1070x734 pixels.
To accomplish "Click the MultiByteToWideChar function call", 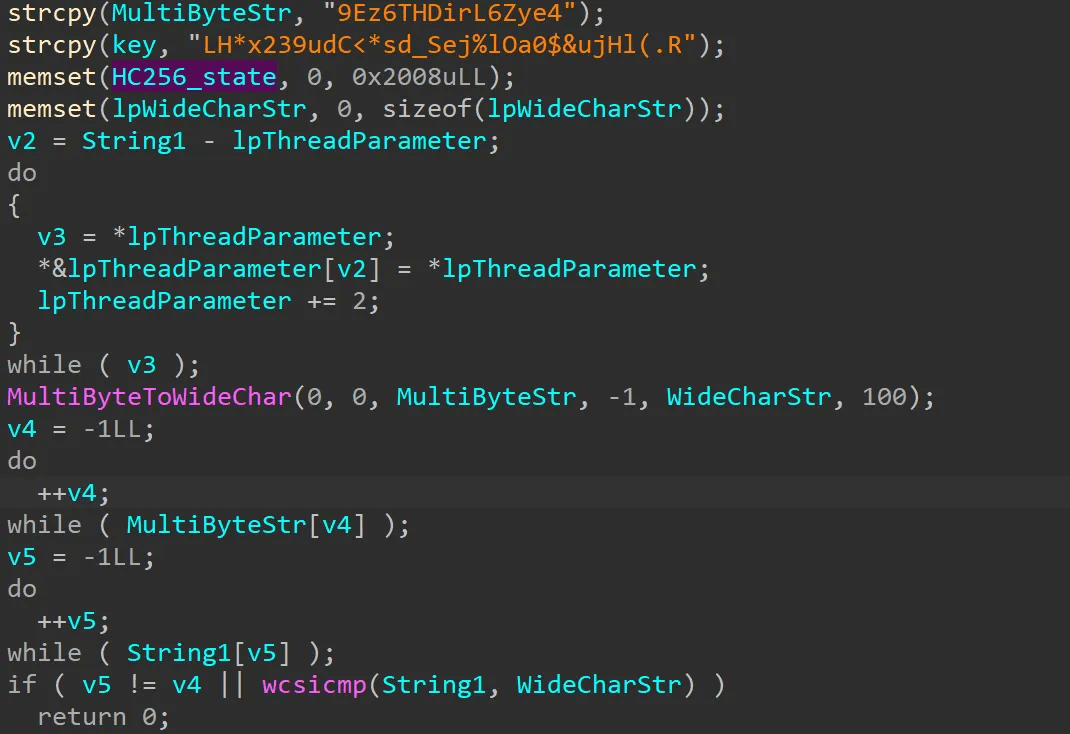I will coord(149,397).
